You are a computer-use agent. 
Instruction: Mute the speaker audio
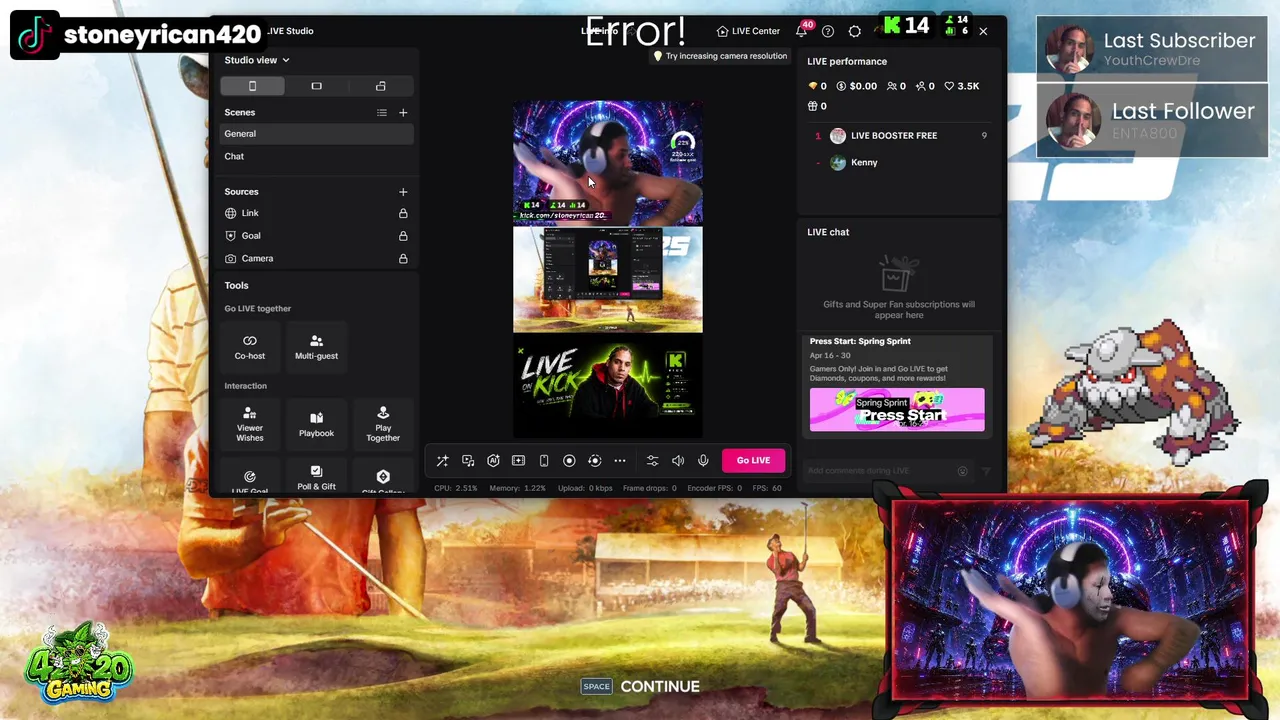[x=678, y=460]
